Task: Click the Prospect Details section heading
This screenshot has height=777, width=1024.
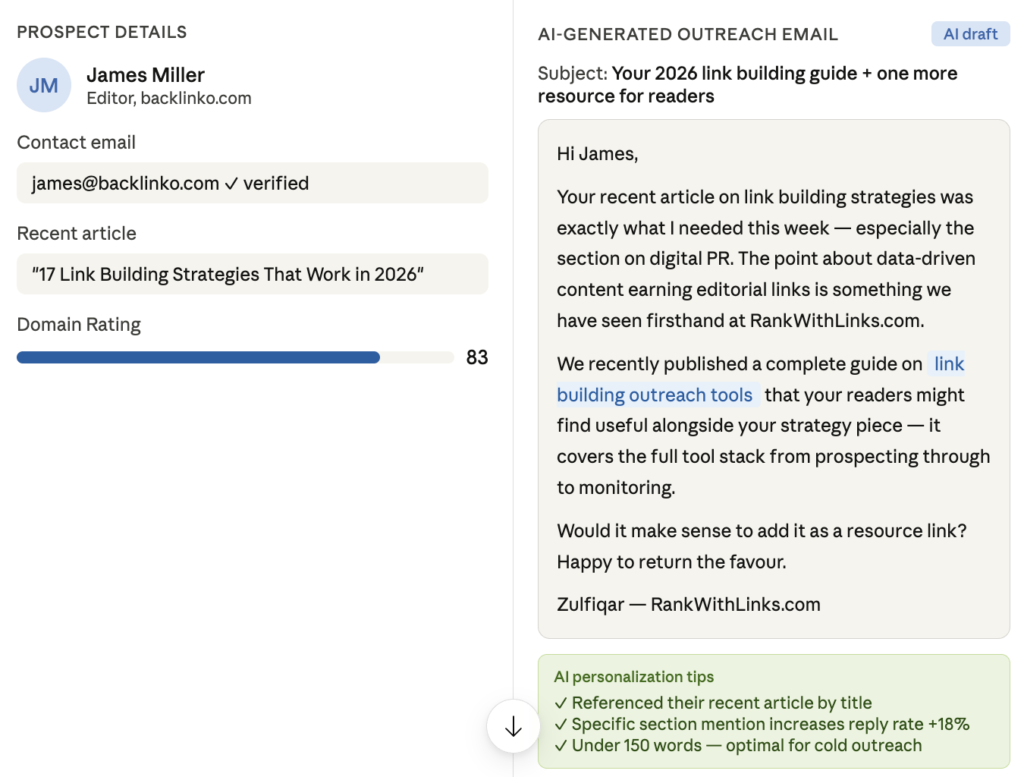Action: click(102, 32)
